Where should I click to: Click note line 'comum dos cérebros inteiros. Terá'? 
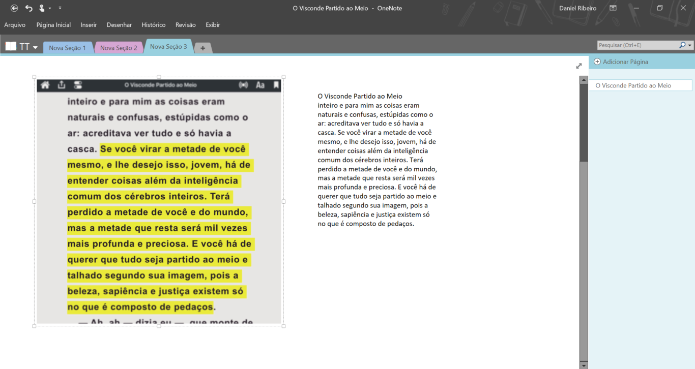coord(371,160)
